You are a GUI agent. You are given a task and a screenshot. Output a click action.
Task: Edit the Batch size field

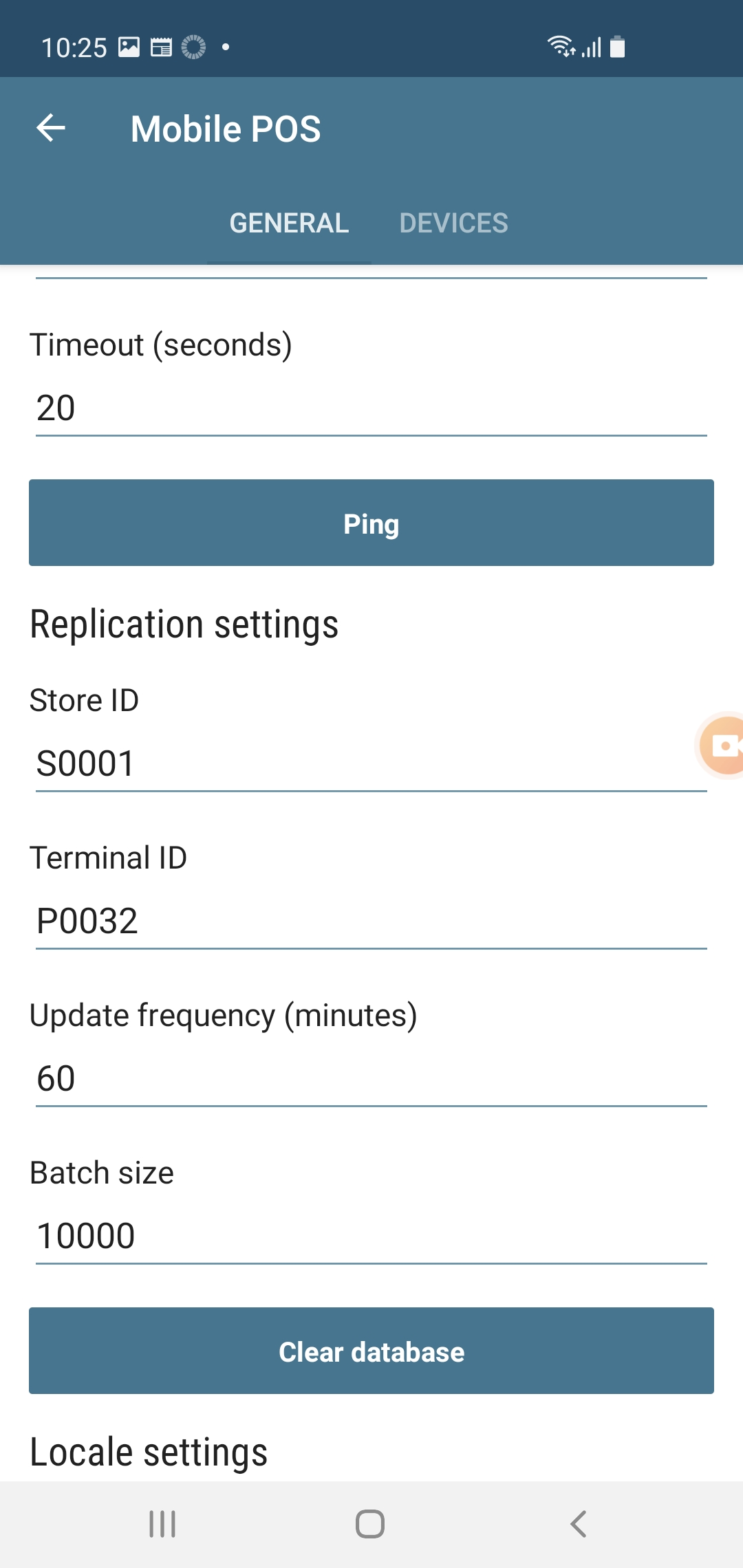(371, 1236)
